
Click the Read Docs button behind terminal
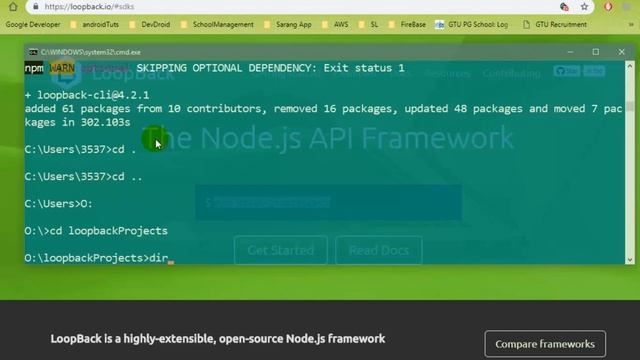click(x=379, y=250)
